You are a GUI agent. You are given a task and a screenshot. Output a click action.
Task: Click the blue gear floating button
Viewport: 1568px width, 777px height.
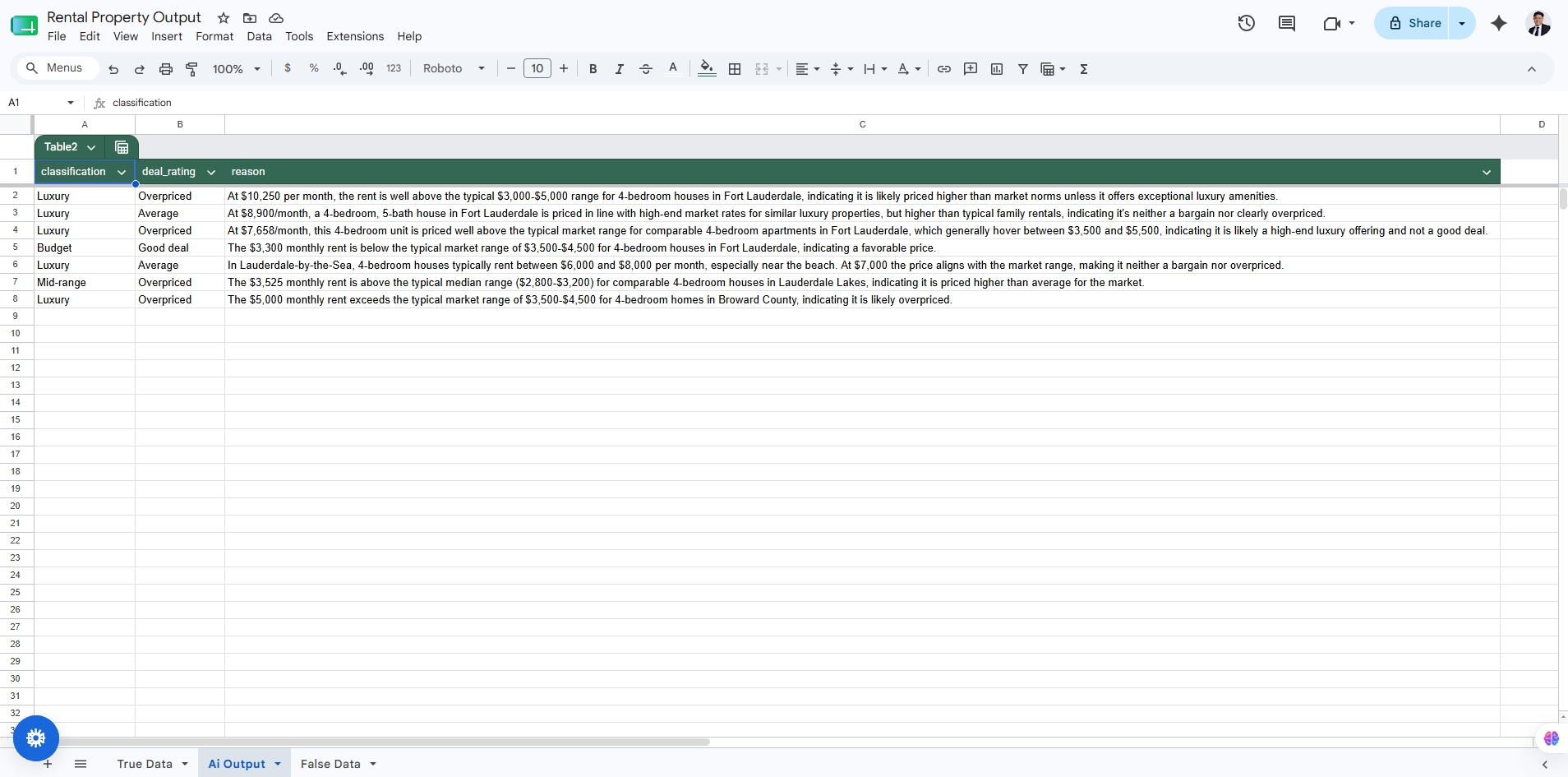tap(36, 738)
